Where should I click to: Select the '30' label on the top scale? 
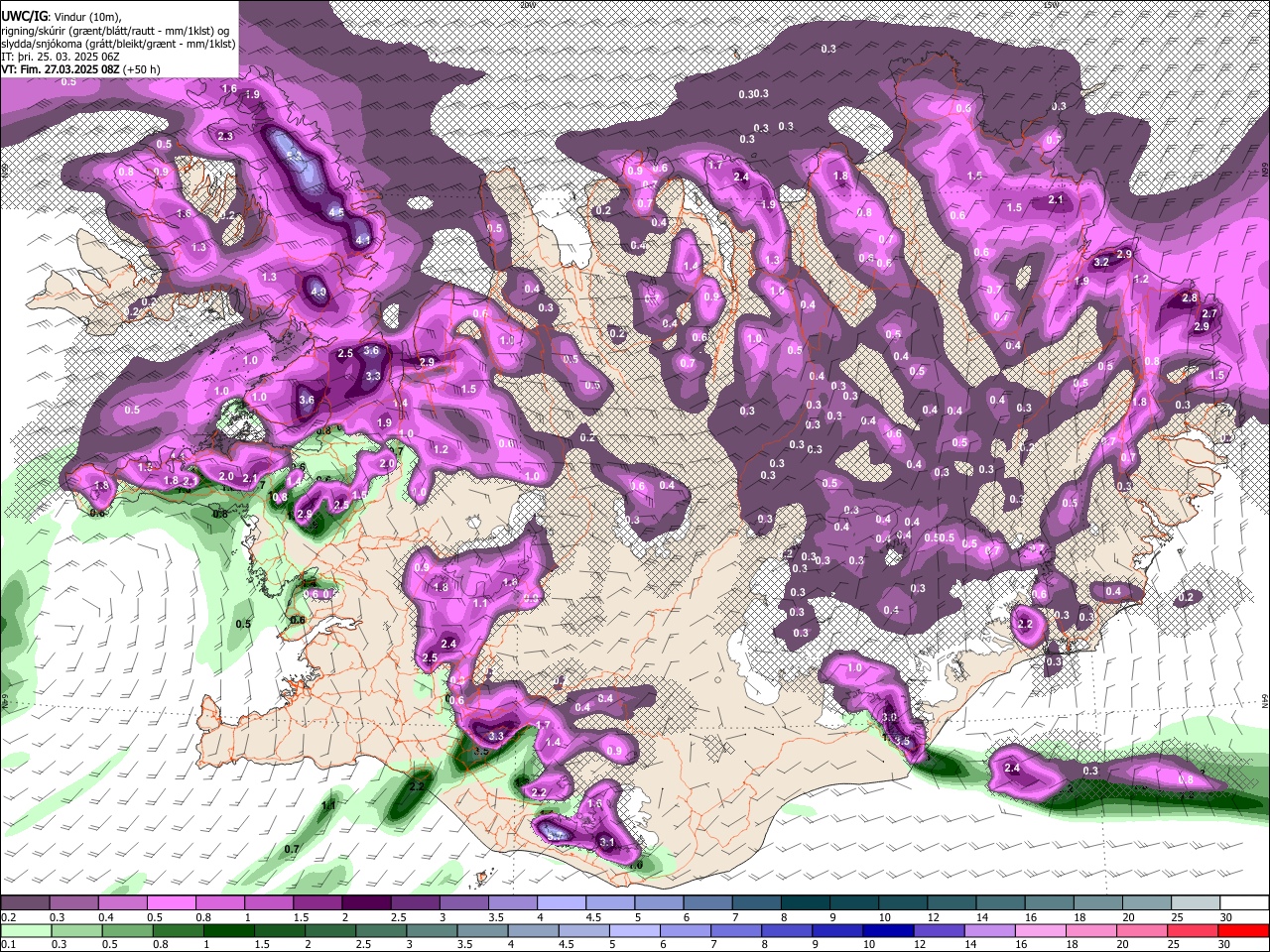(x=1226, y=917)
